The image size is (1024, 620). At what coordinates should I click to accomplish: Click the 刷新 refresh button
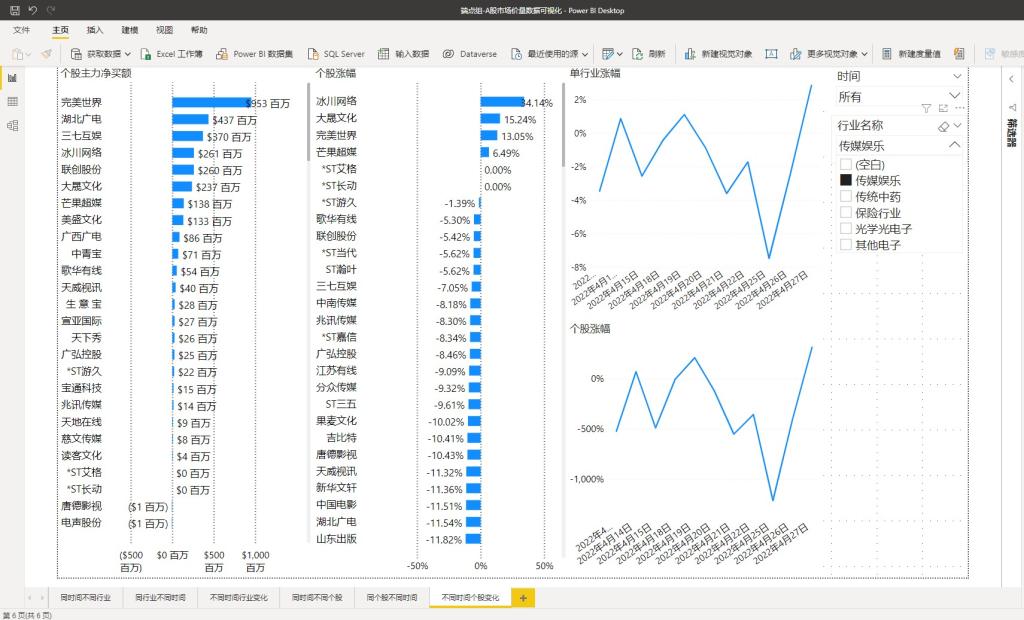click(649, 54)
